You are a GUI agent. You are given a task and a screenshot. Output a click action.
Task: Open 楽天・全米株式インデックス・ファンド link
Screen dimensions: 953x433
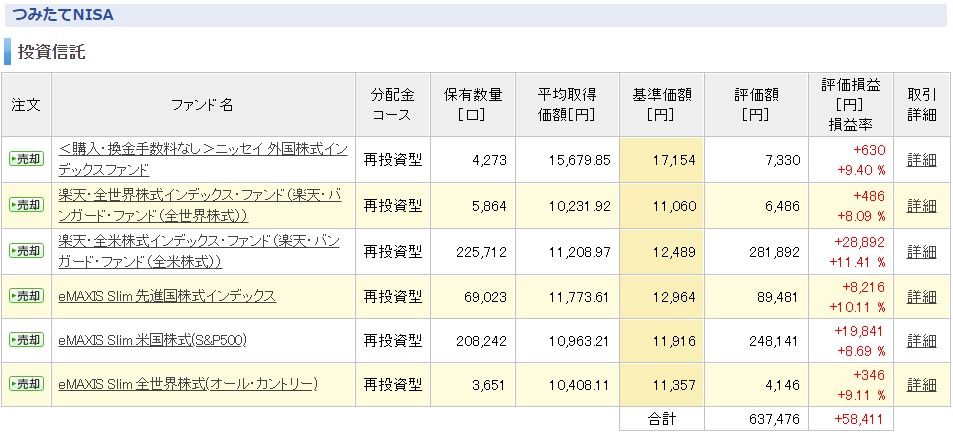[199, 251]
